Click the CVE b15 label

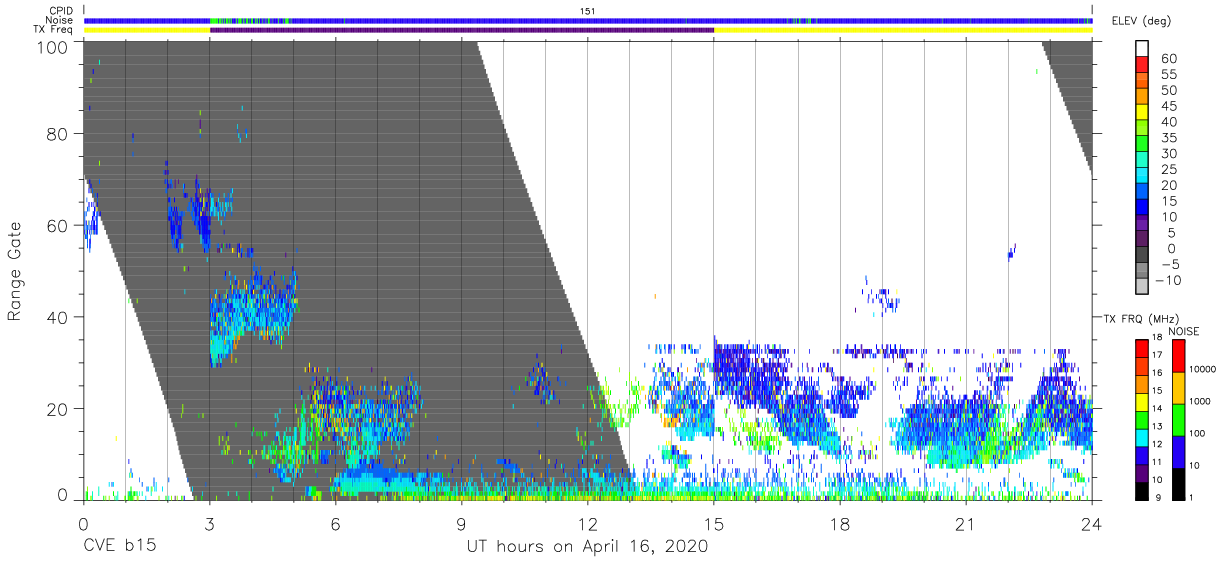point(118,547)
